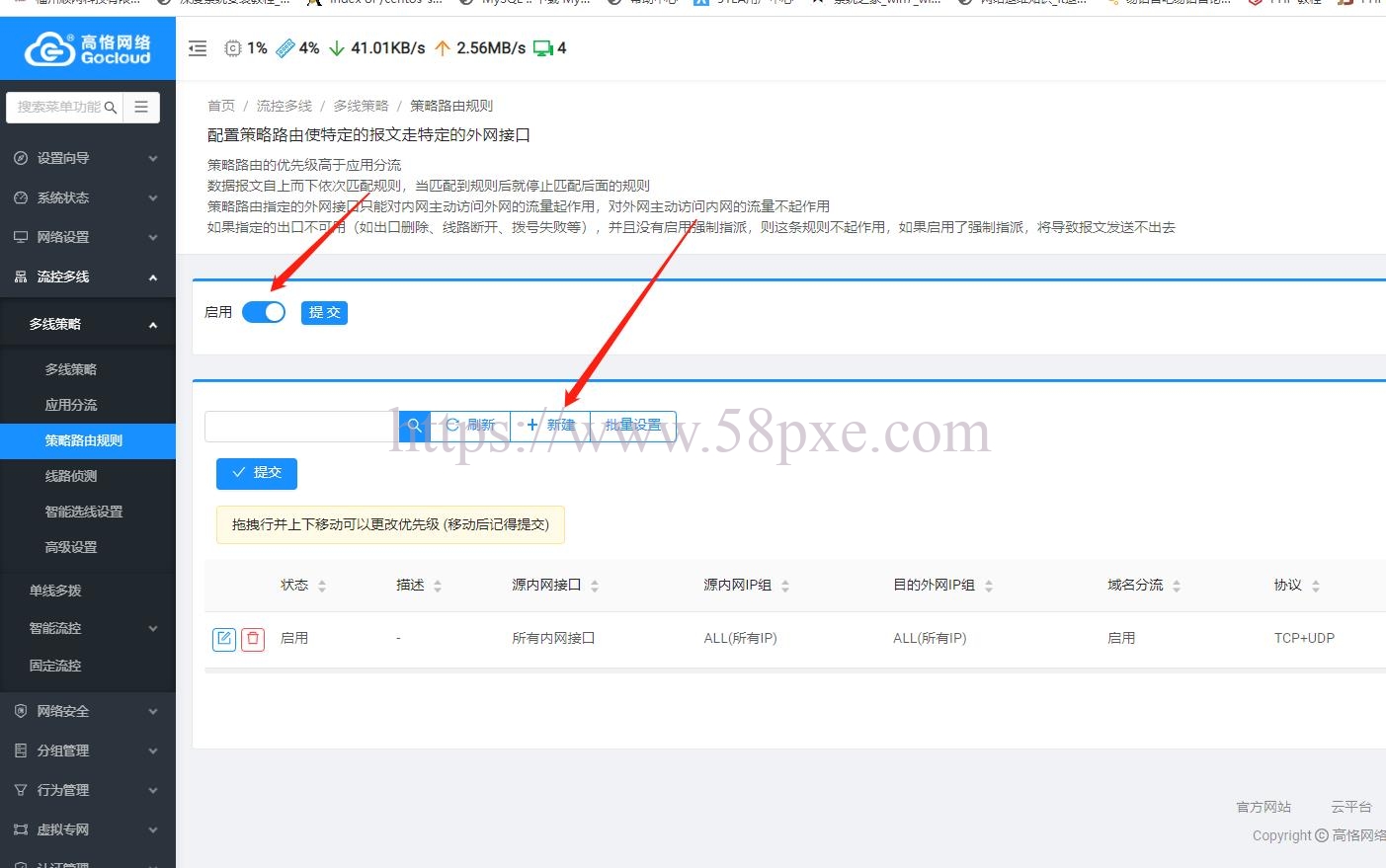The width and height of the screenshot is (1386, 868).
Task: Edit the policy route rule row
Action: coord(224,639)
